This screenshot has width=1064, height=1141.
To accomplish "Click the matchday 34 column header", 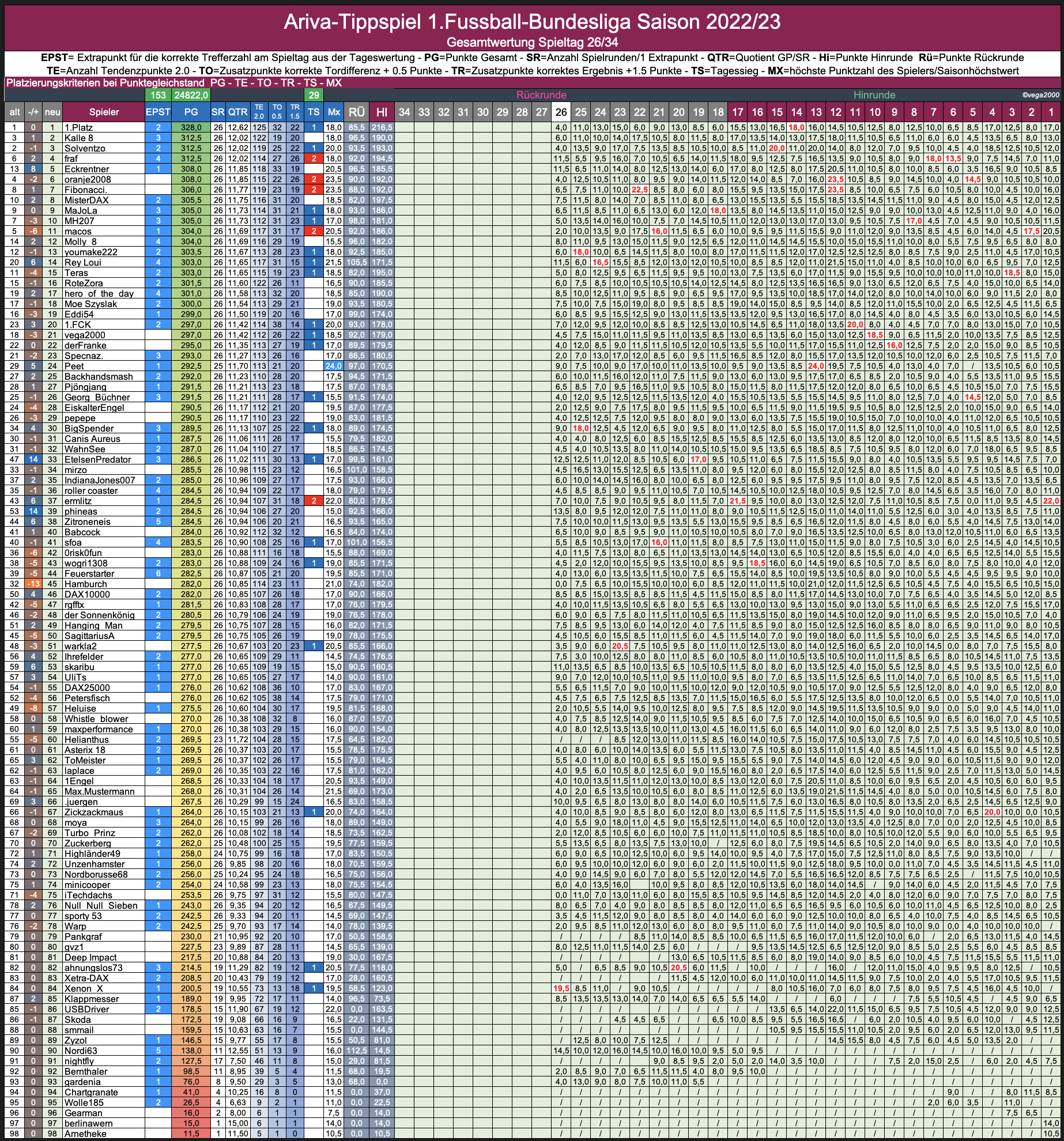I will [405, 112].
